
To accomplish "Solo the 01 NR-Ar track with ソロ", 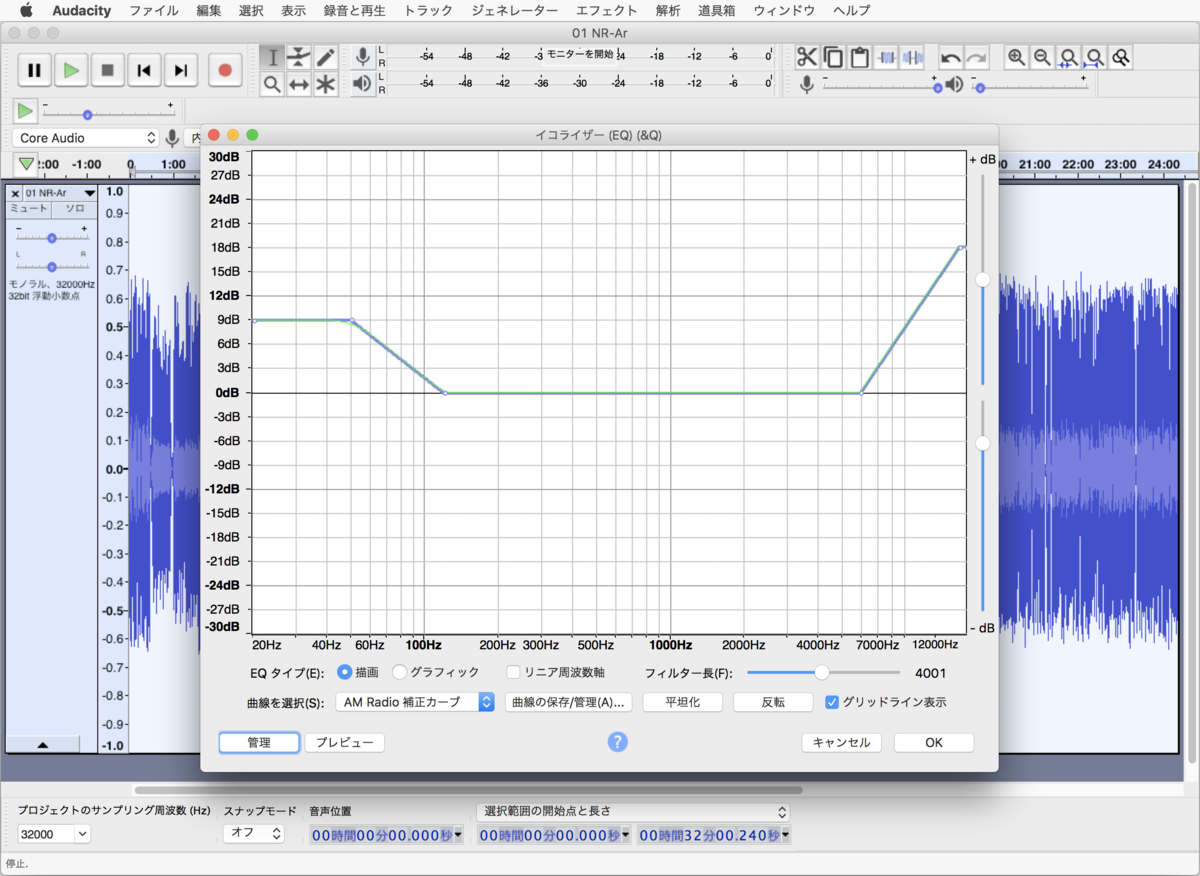I will point(75,209).
